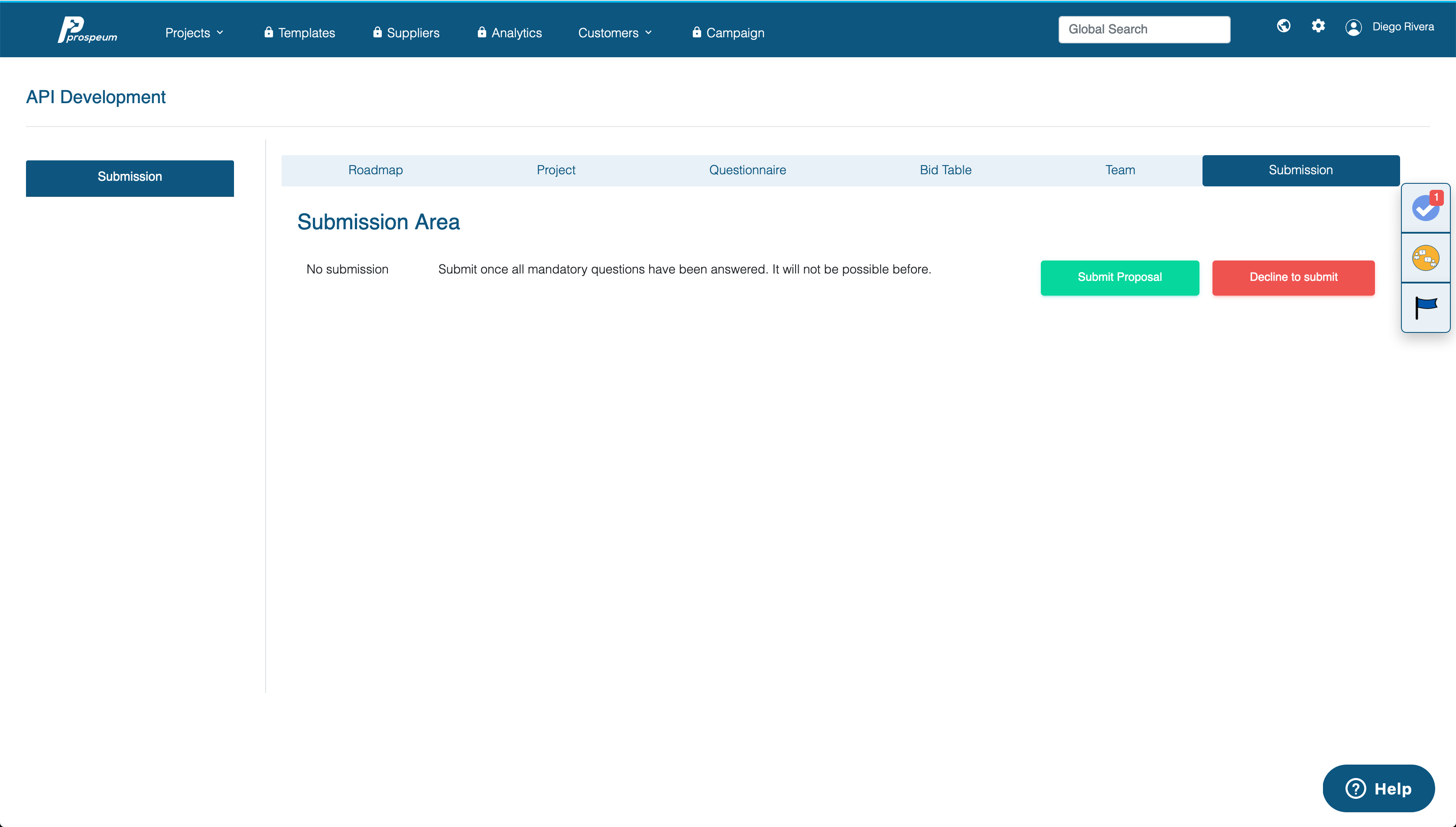
Task: Open the Diego Rivera account menu
Action: coord(1403,27)
